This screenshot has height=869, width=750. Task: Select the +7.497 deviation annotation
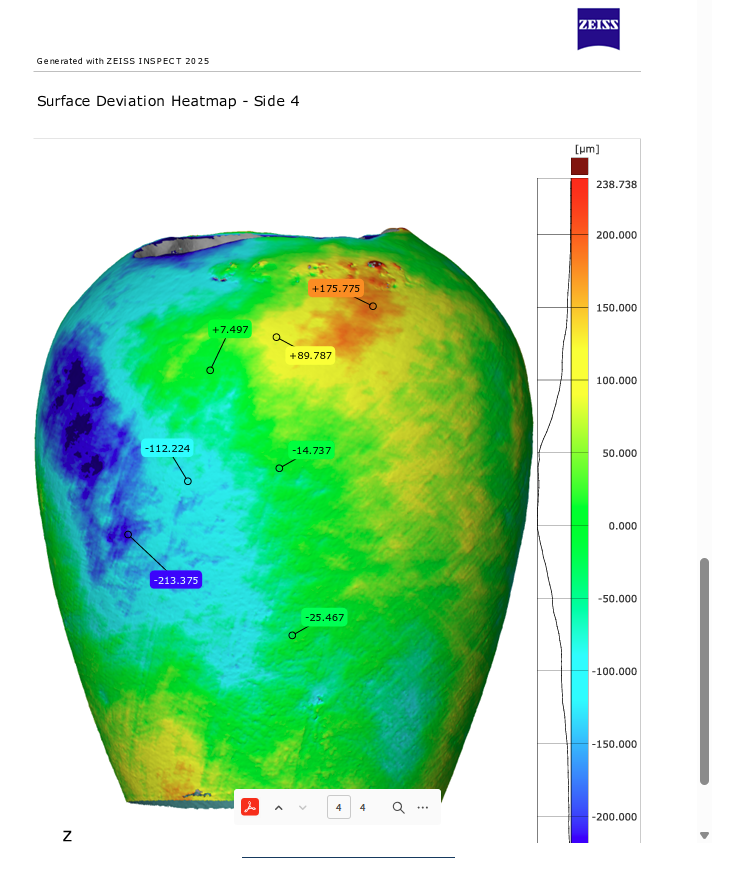(x=231, y=329)
